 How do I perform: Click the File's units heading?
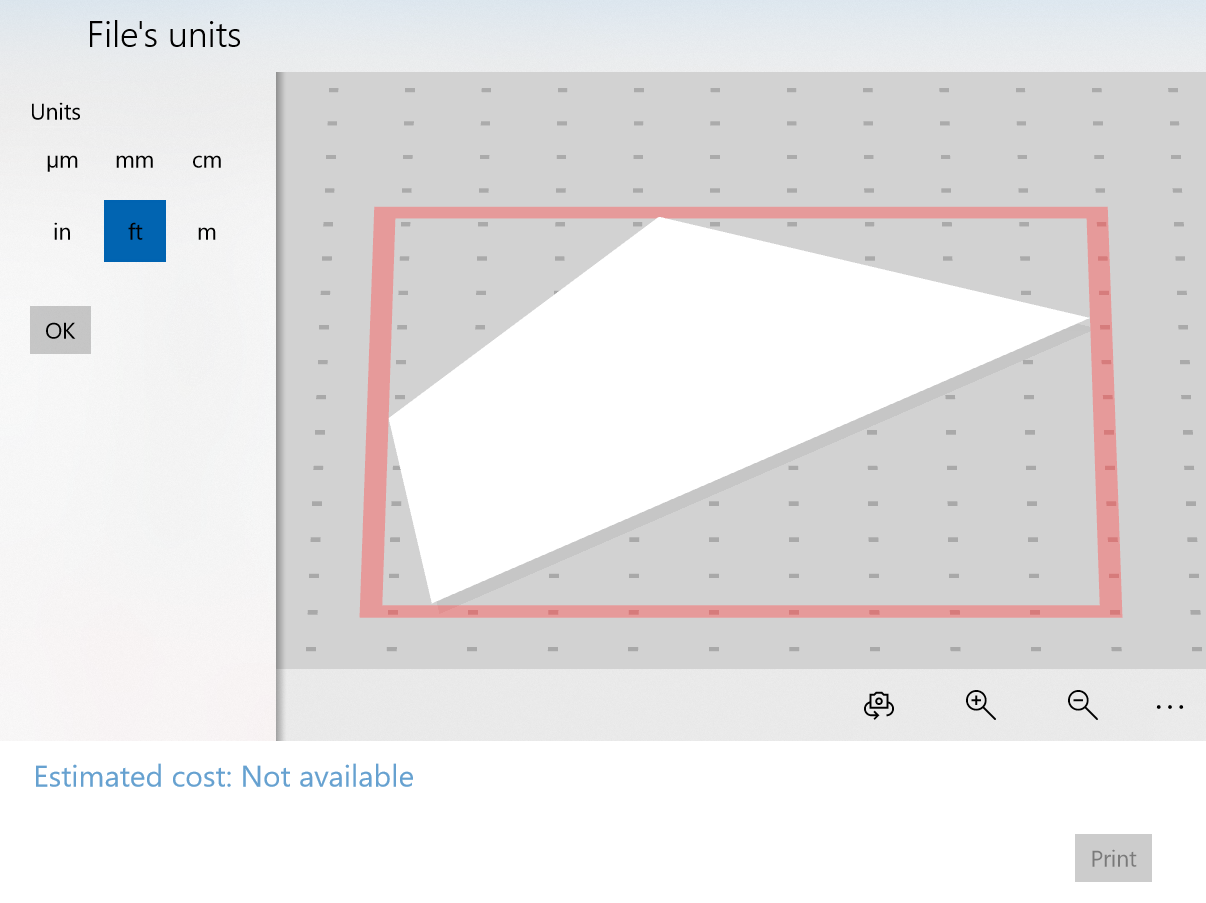point(164,36)
